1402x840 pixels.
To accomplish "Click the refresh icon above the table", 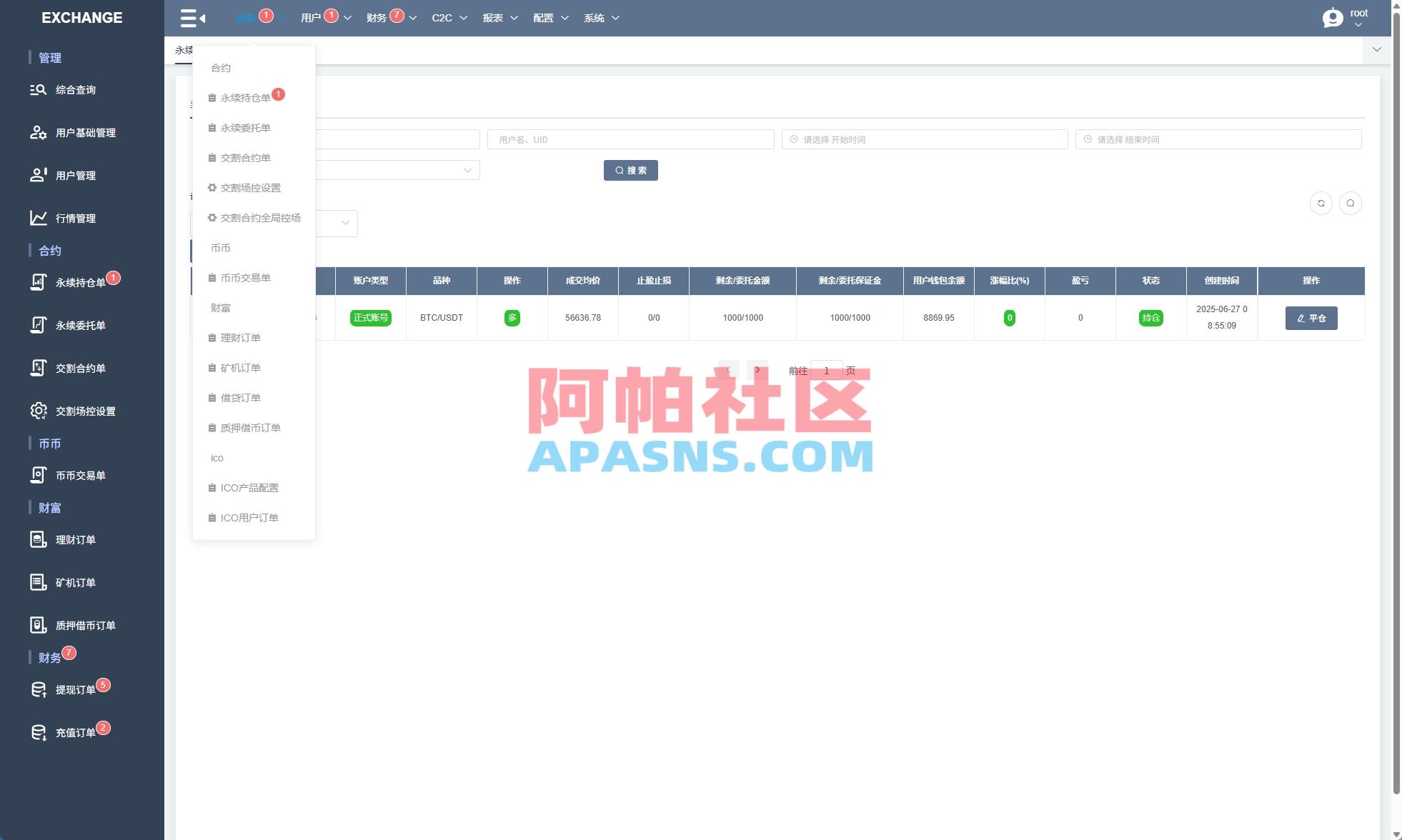I will pyautogui.click(x=1321, y=203).
